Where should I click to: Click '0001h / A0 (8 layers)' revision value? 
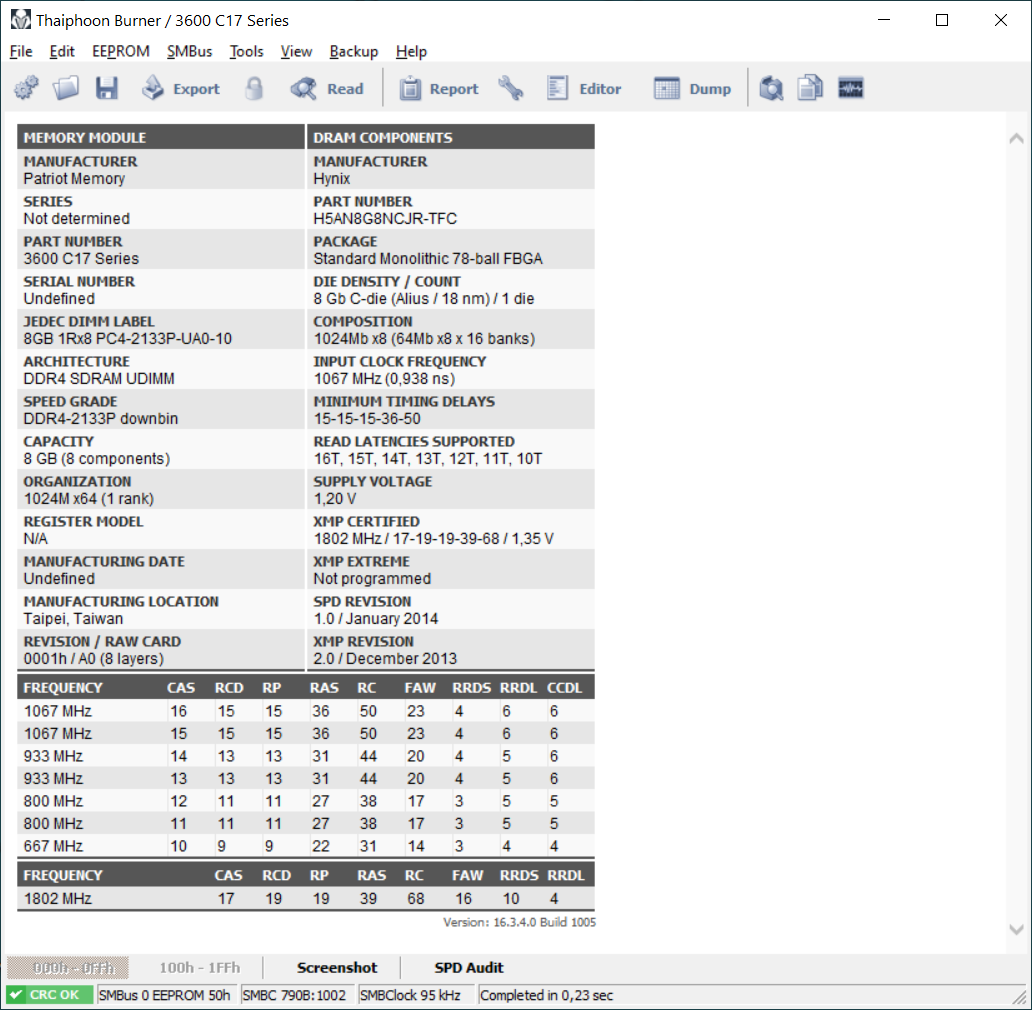point(93,659)
